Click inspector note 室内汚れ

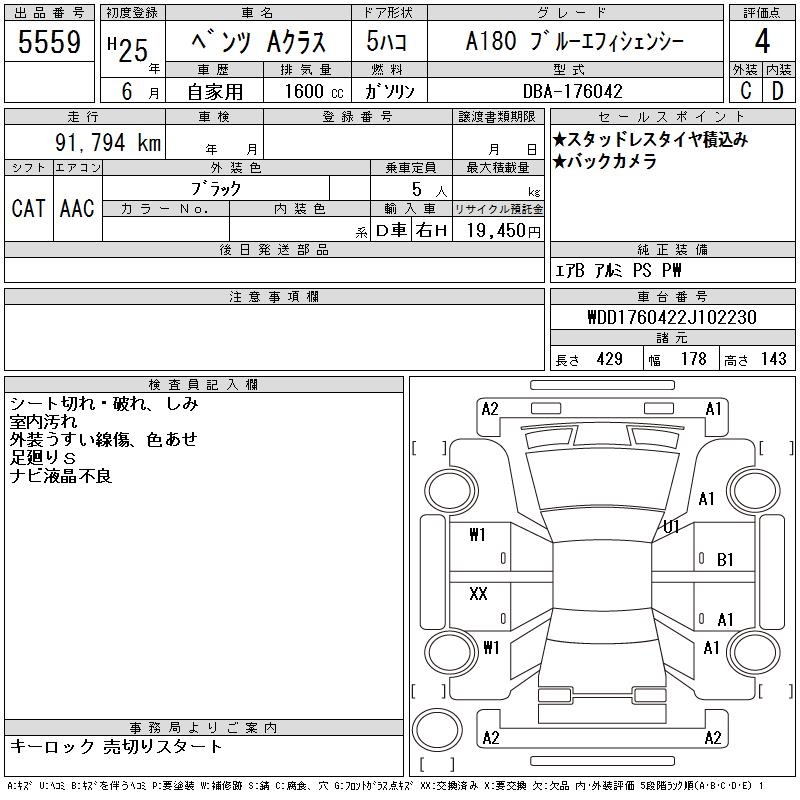pyautogui.click(x=43, y=422)
